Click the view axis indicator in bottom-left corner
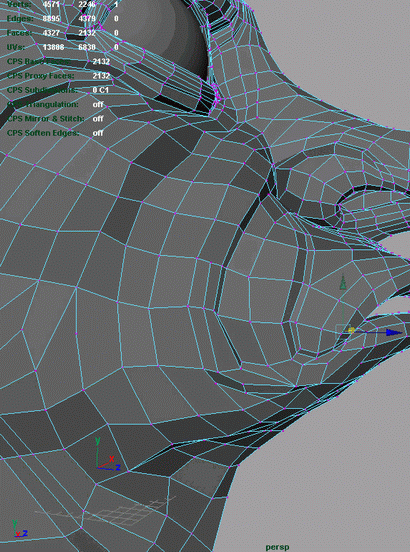This screenshot has height=552, width=410. point(19,528)
